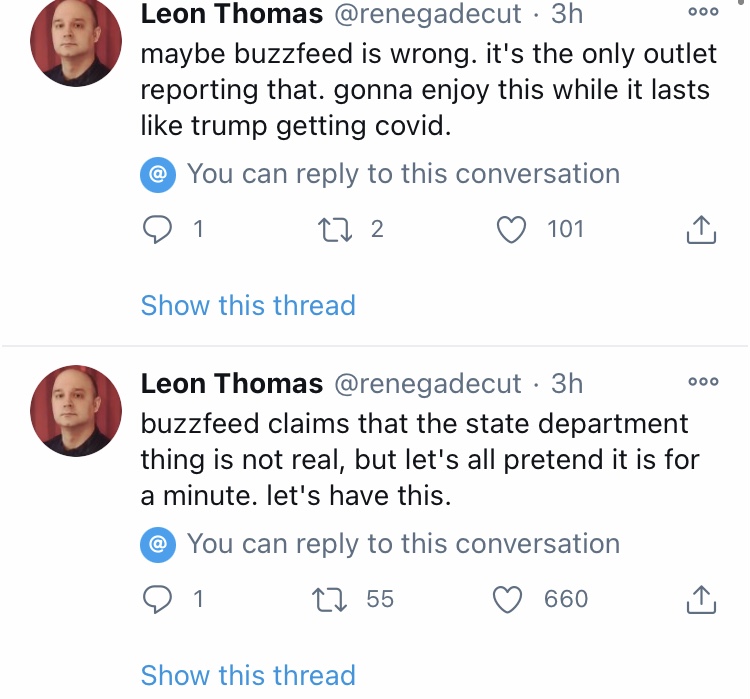This screenshot has height=699, width=750.
Task: Click the @ reply-info icon in second tweet
Action: (x=158, y=544)
